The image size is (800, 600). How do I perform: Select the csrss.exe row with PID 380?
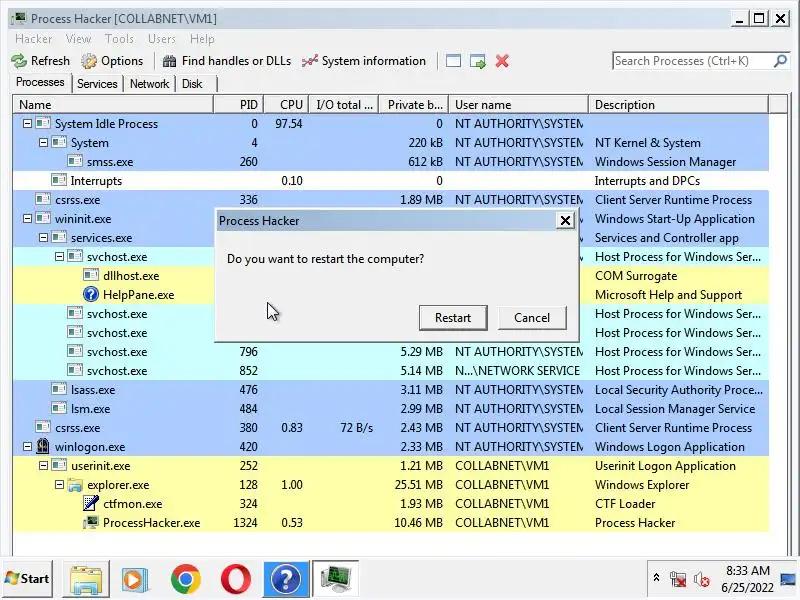391,428
